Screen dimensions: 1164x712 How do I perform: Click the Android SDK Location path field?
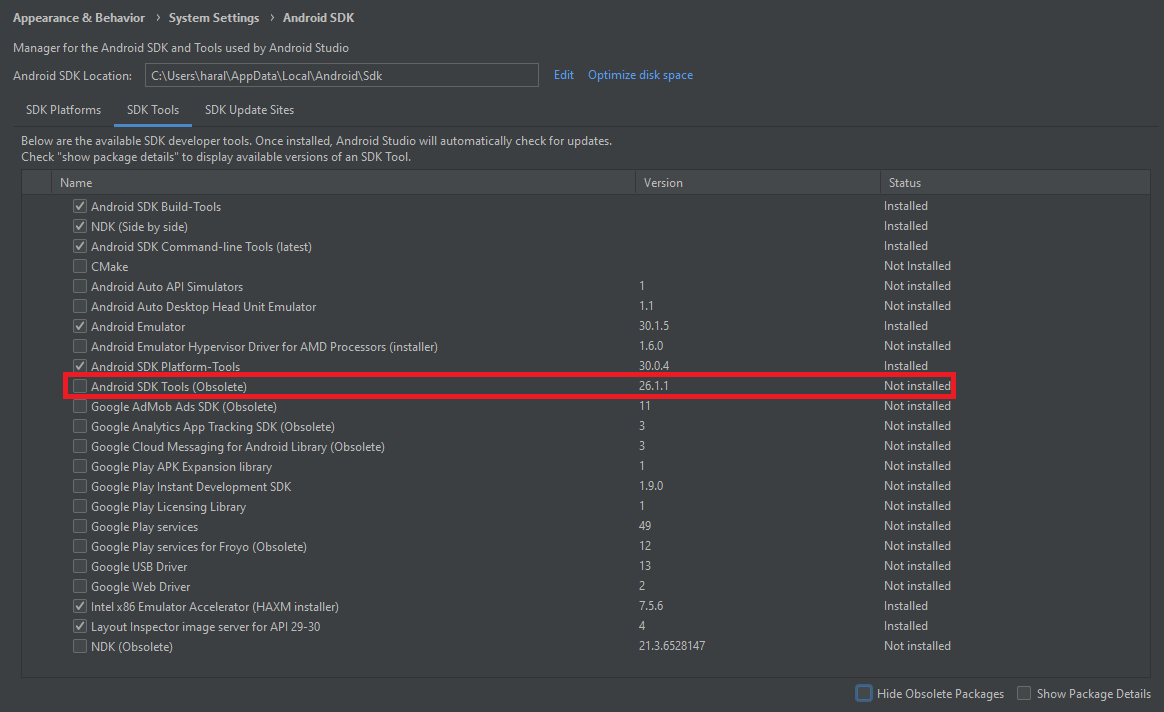(341, 75)
